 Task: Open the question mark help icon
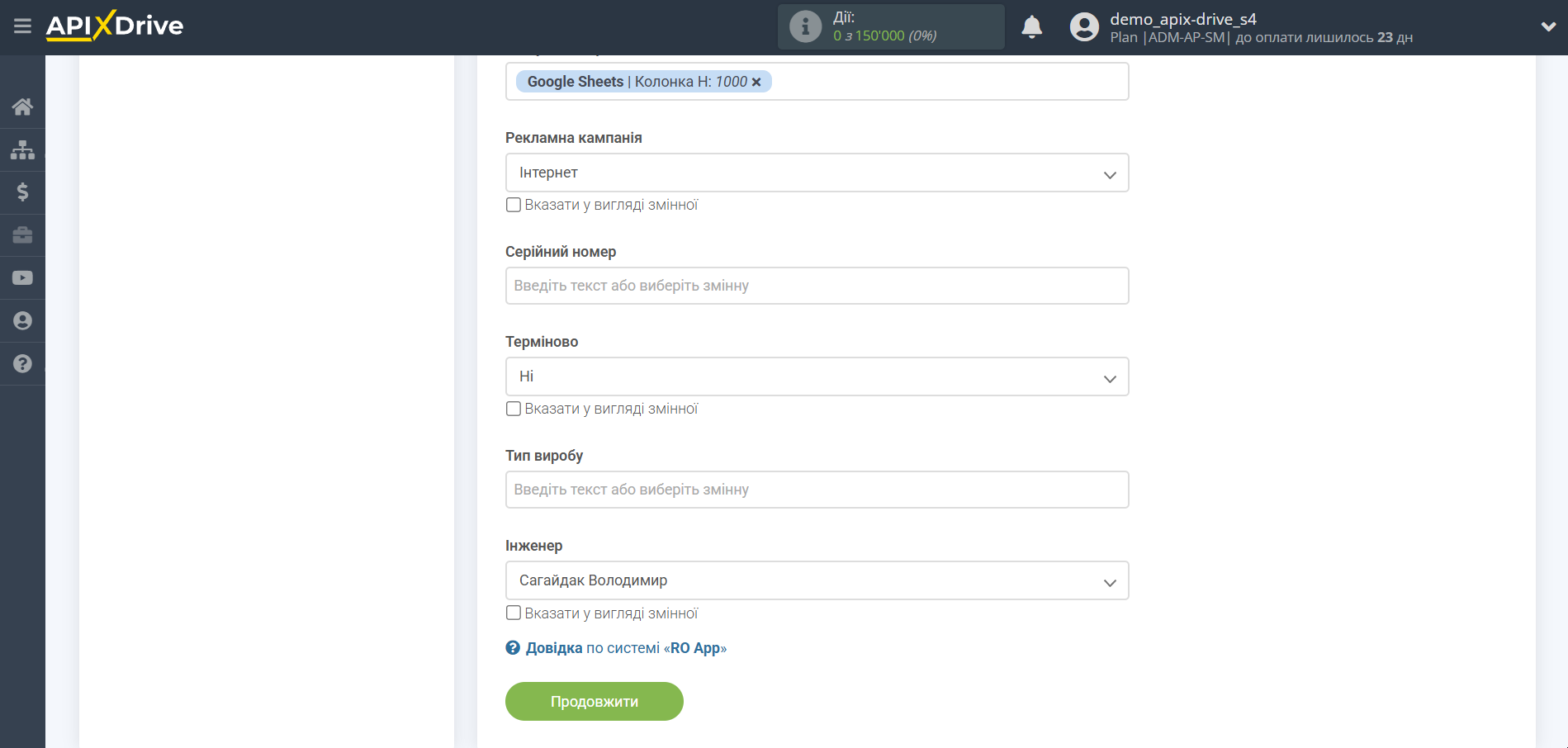click(x=22, y=364)
